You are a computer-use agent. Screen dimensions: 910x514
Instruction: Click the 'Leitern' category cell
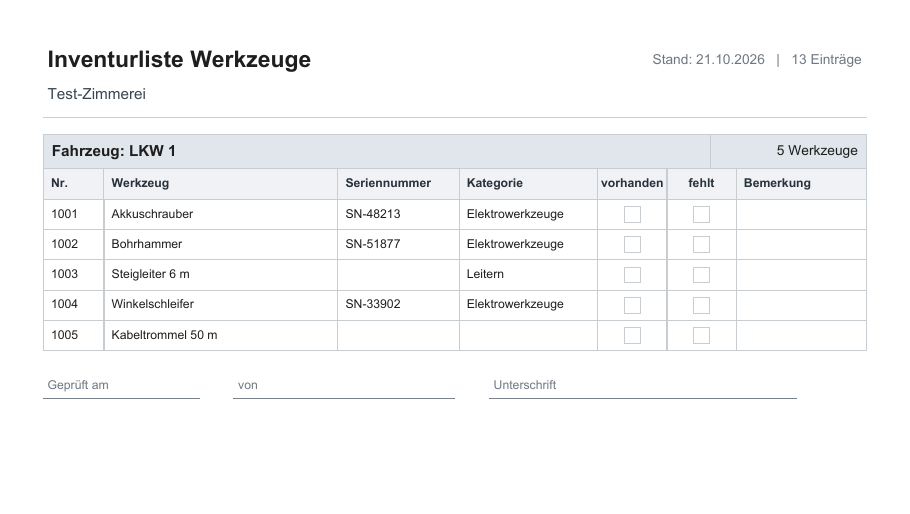coord(528,275)
